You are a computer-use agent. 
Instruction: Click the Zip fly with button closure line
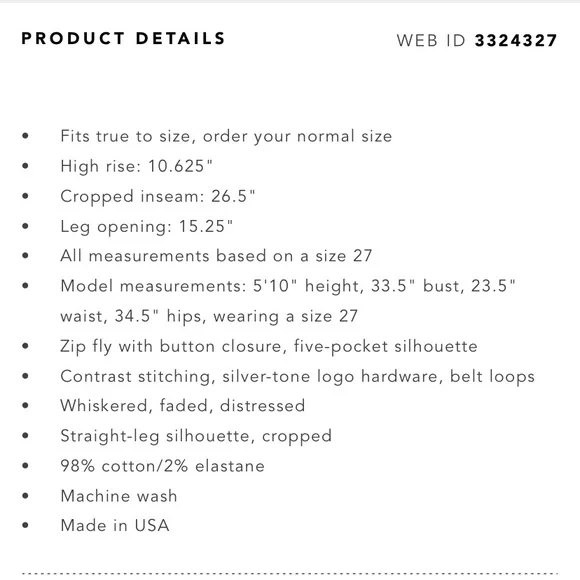pyautogui.click(x=269, y=347)
